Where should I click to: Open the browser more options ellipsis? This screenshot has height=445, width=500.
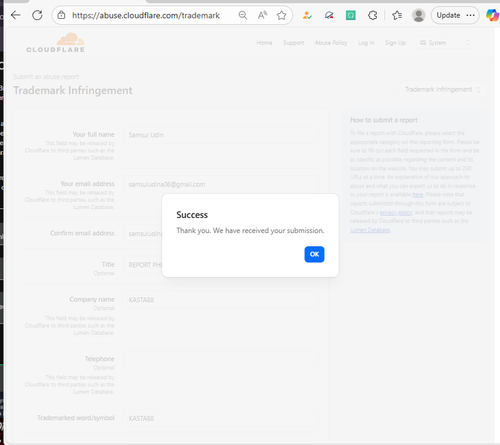tap(470, 15)
